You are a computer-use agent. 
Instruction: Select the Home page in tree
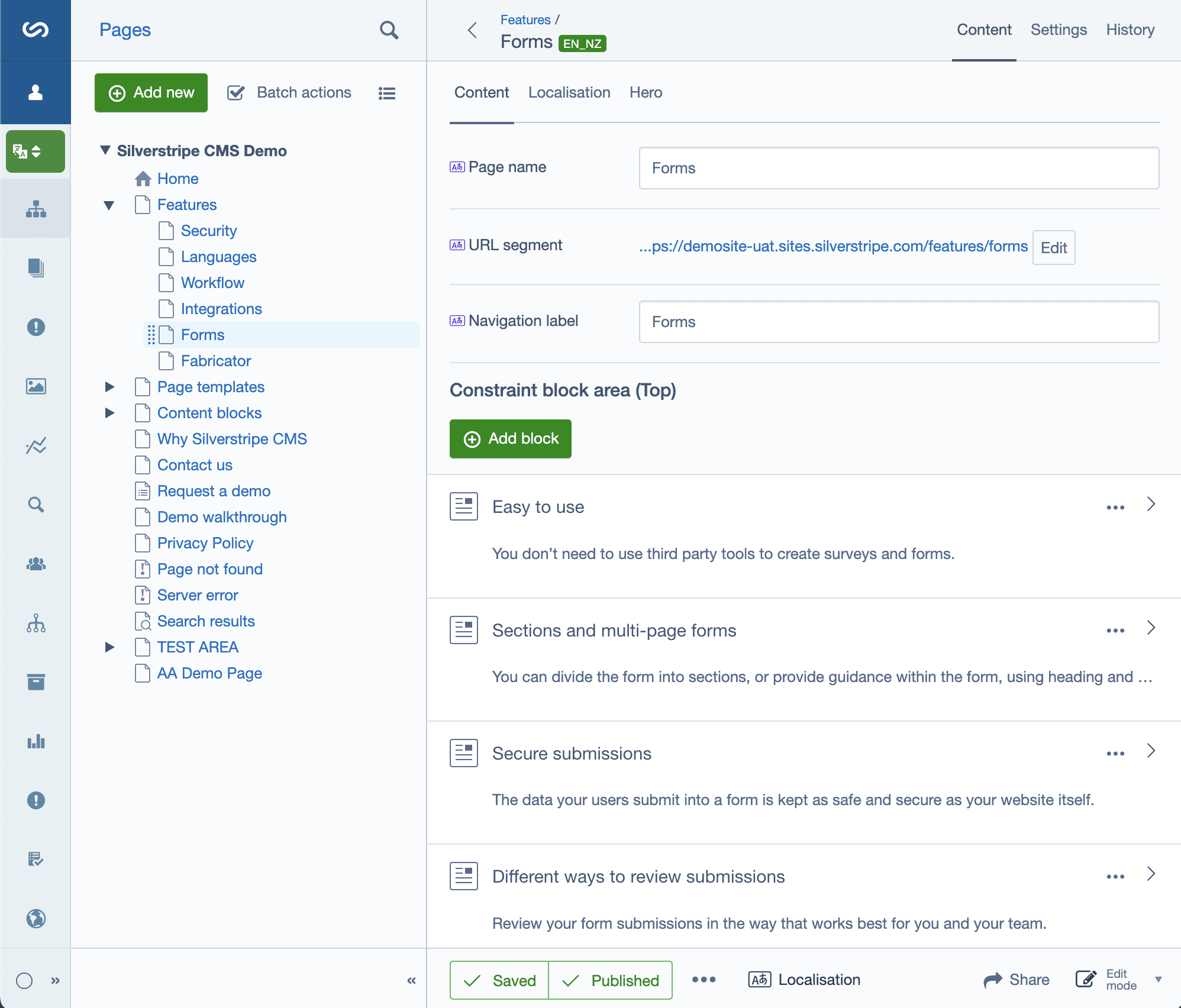178,179
